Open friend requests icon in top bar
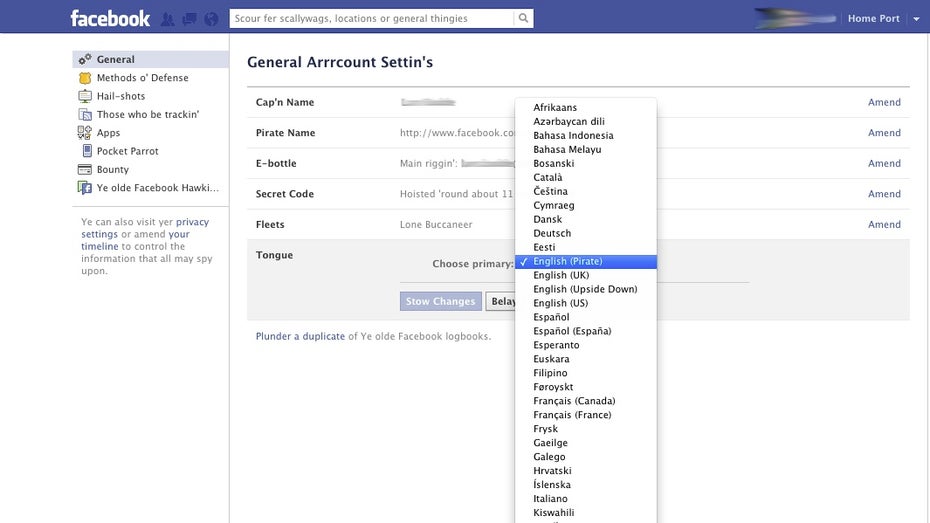The width and height of the screenshot is (930, 523). (168, 19)
